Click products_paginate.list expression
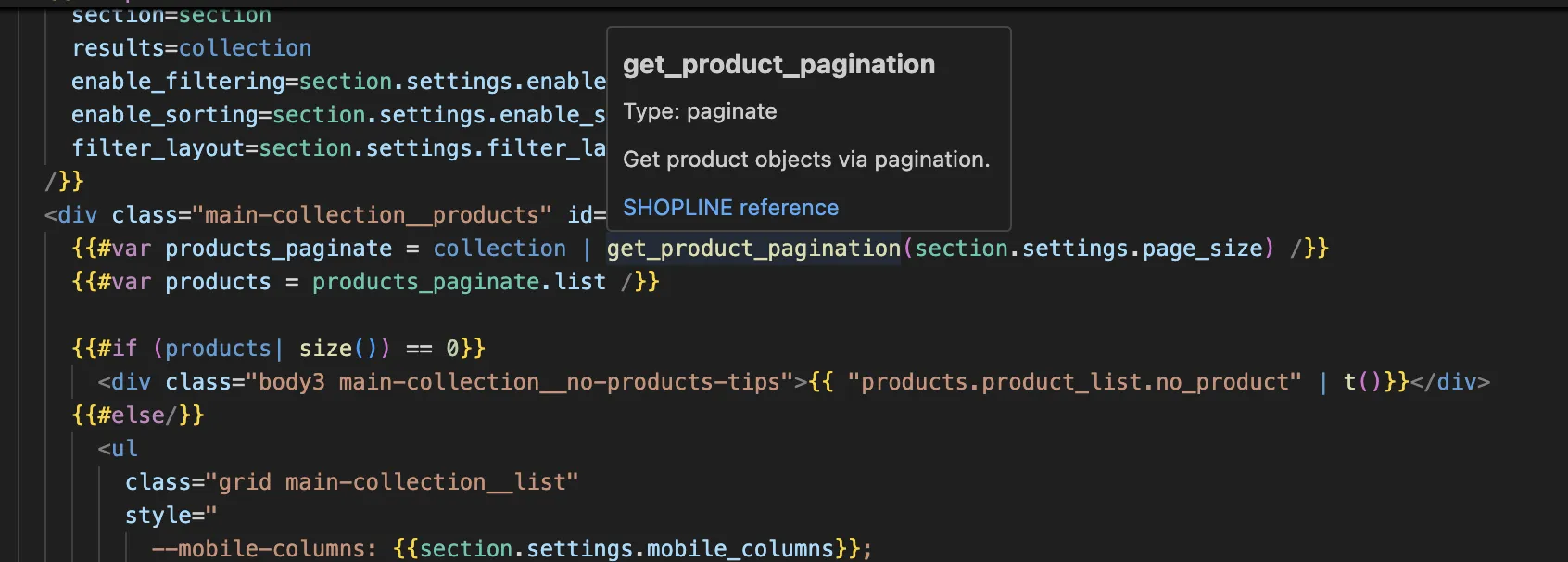 click(459, 282)
